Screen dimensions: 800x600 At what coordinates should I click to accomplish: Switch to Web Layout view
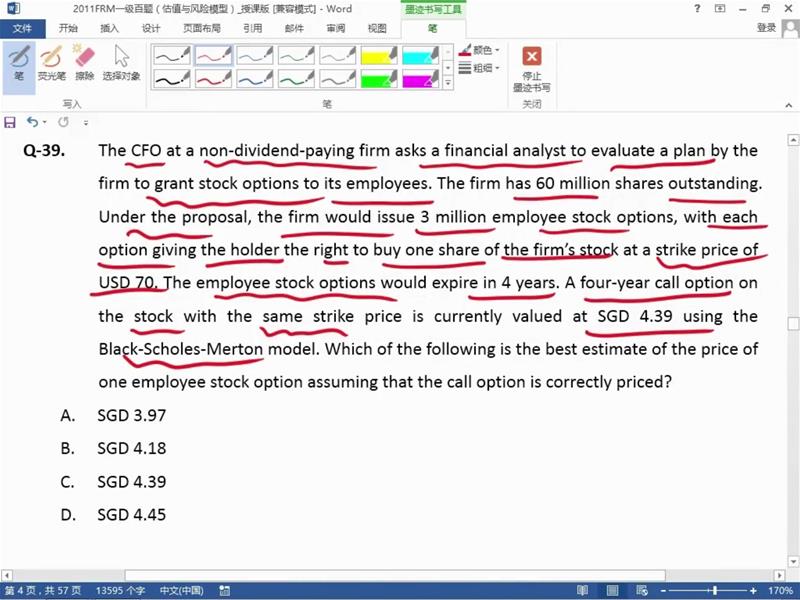coord(642,591)
